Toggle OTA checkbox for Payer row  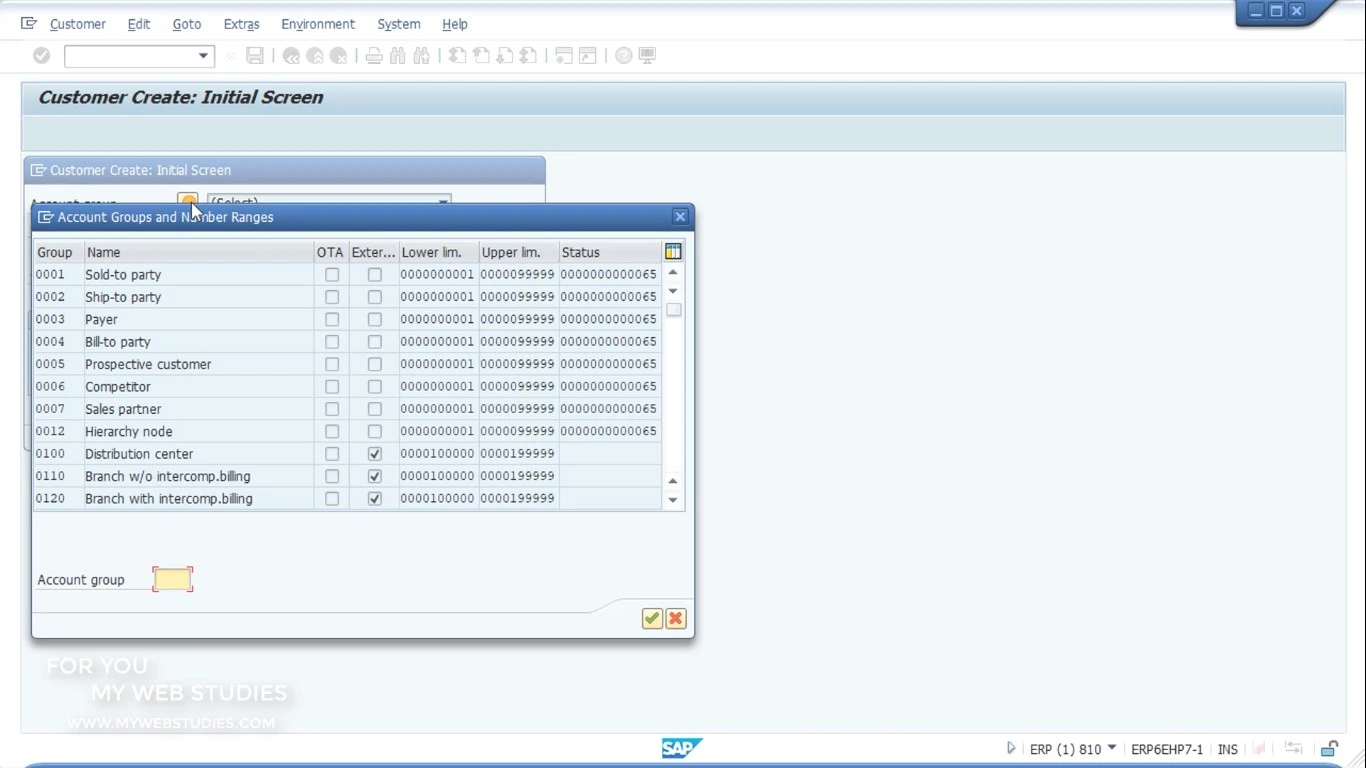[332, 320]
